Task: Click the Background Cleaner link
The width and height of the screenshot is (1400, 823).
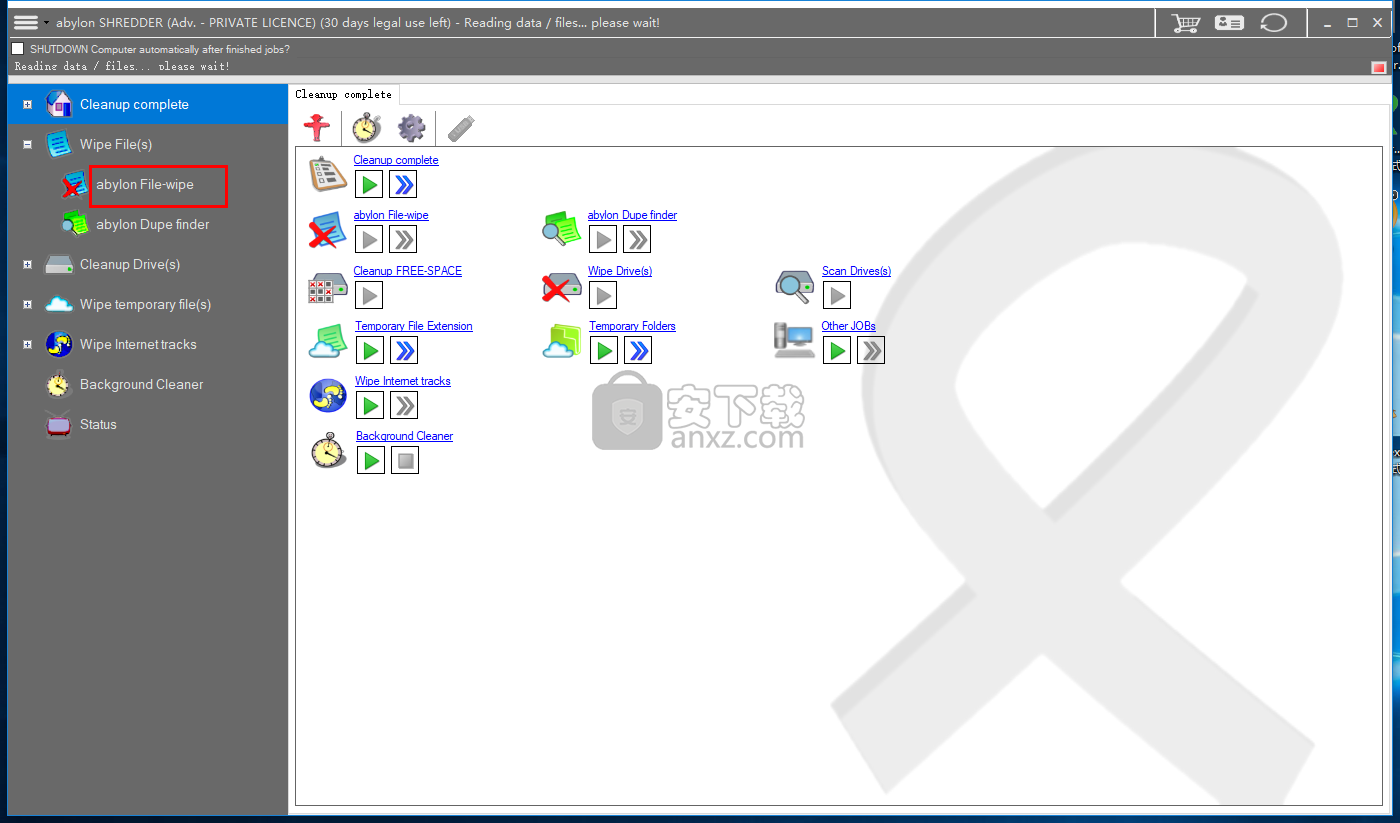Action: pyautogui.click(x=405, y=436)
